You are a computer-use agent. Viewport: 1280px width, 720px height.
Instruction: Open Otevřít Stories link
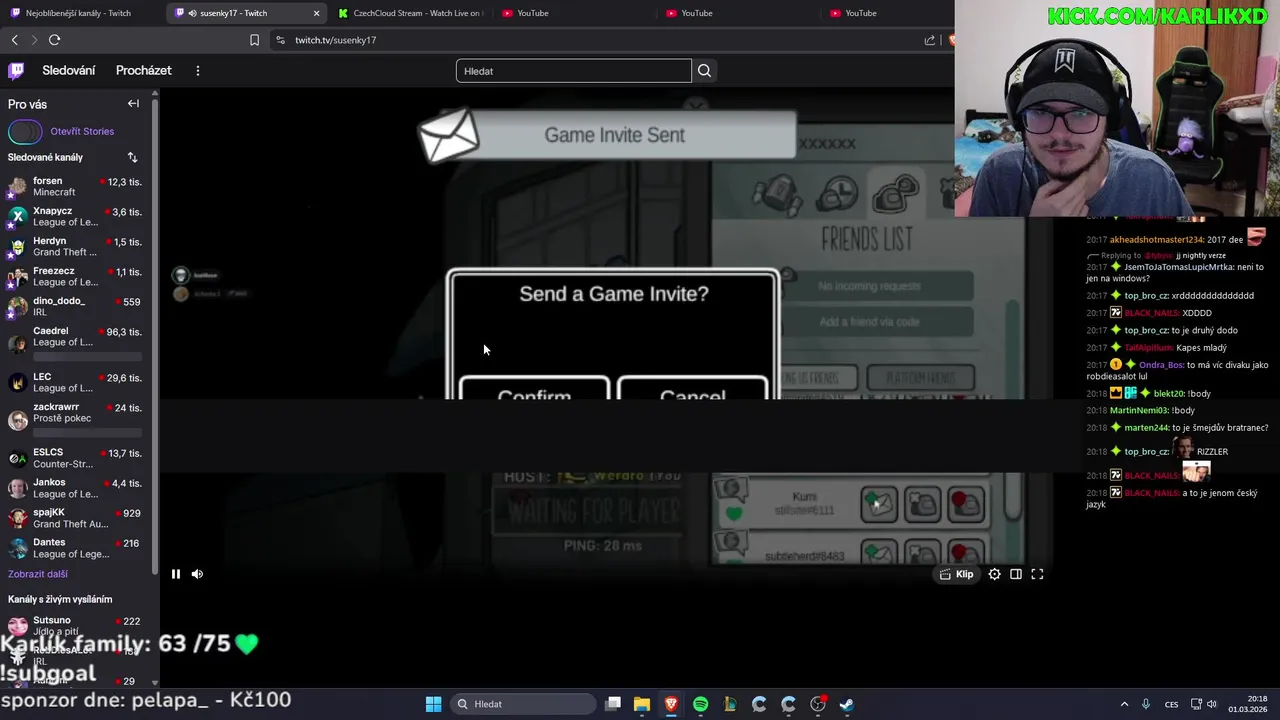pos(82,131)
